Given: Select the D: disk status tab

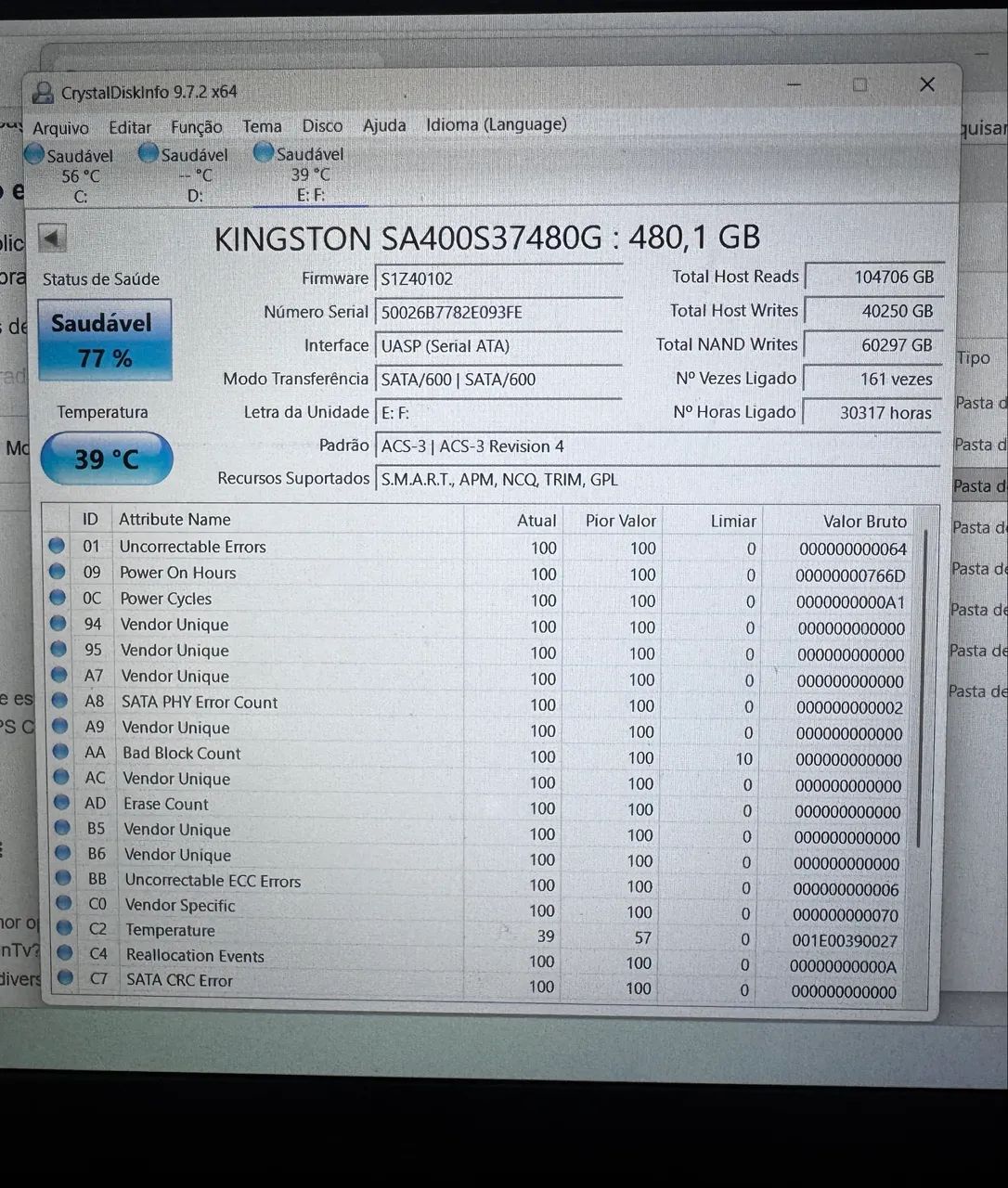Looking at the screenshot, I should [184, 174].
